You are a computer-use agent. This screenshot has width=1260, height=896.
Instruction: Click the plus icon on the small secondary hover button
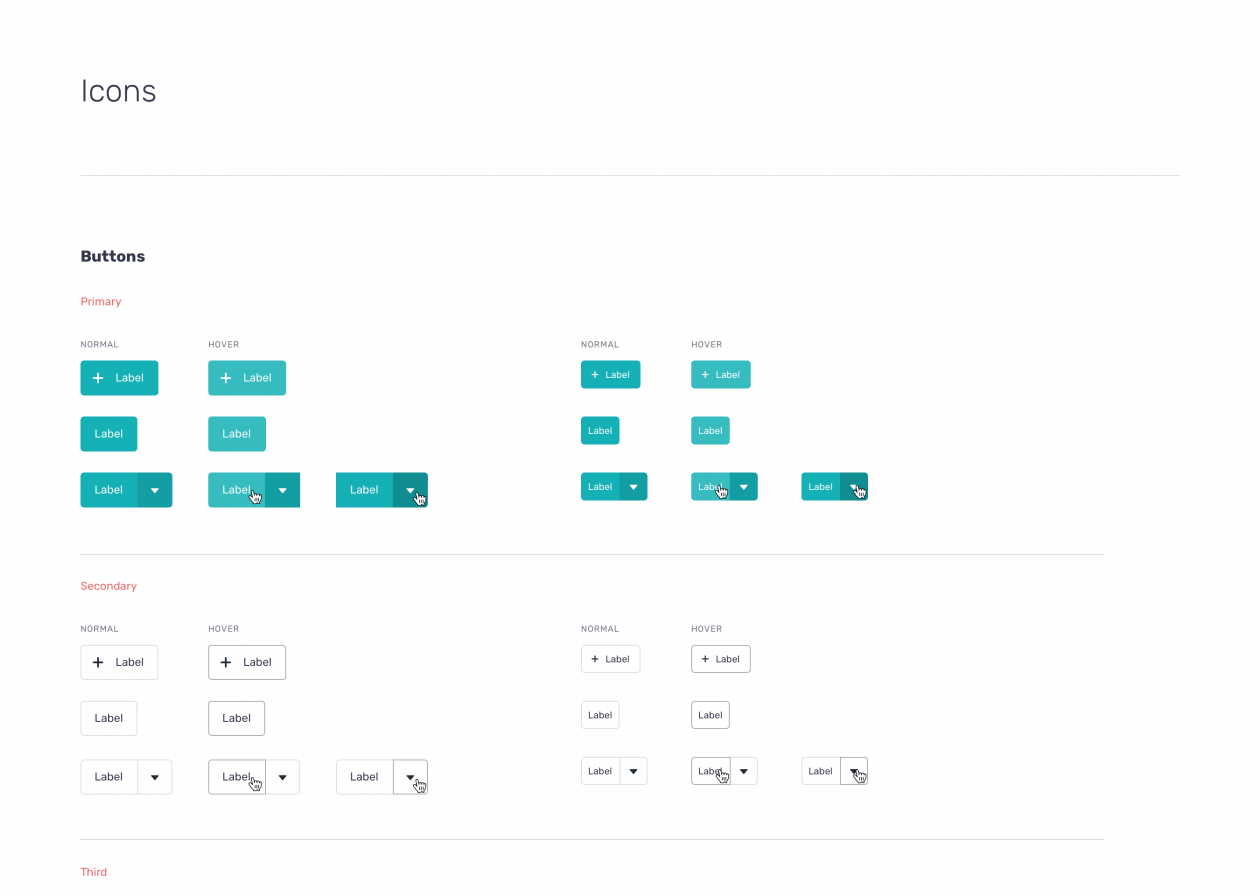(703, 659)
